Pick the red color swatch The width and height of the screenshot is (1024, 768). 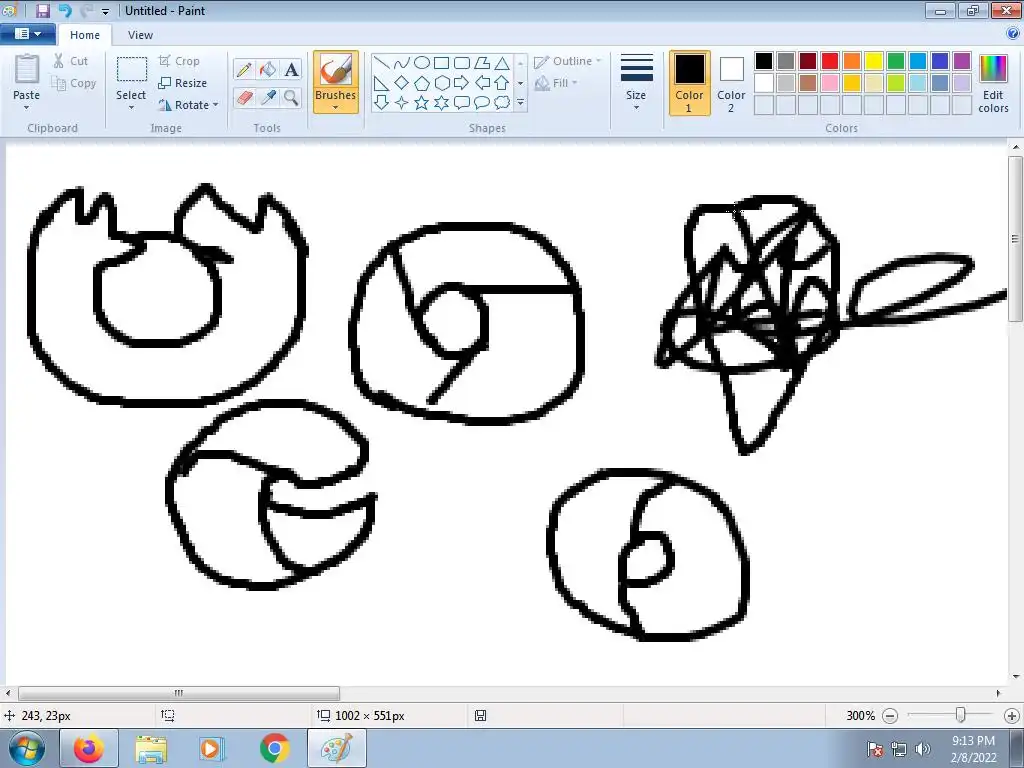click(x=829, y=61)
